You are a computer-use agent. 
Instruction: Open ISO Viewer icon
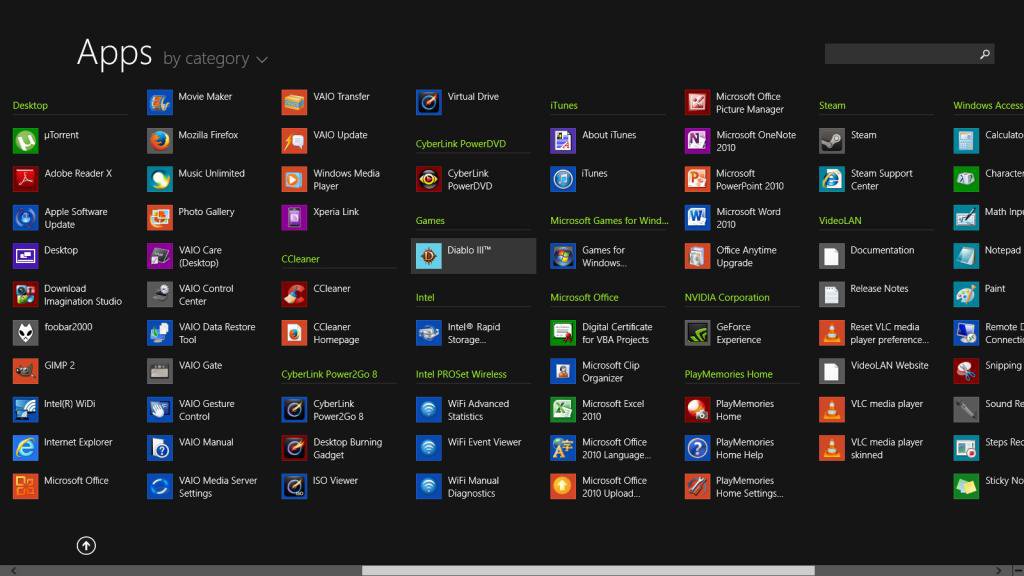(x=295, y=487)
